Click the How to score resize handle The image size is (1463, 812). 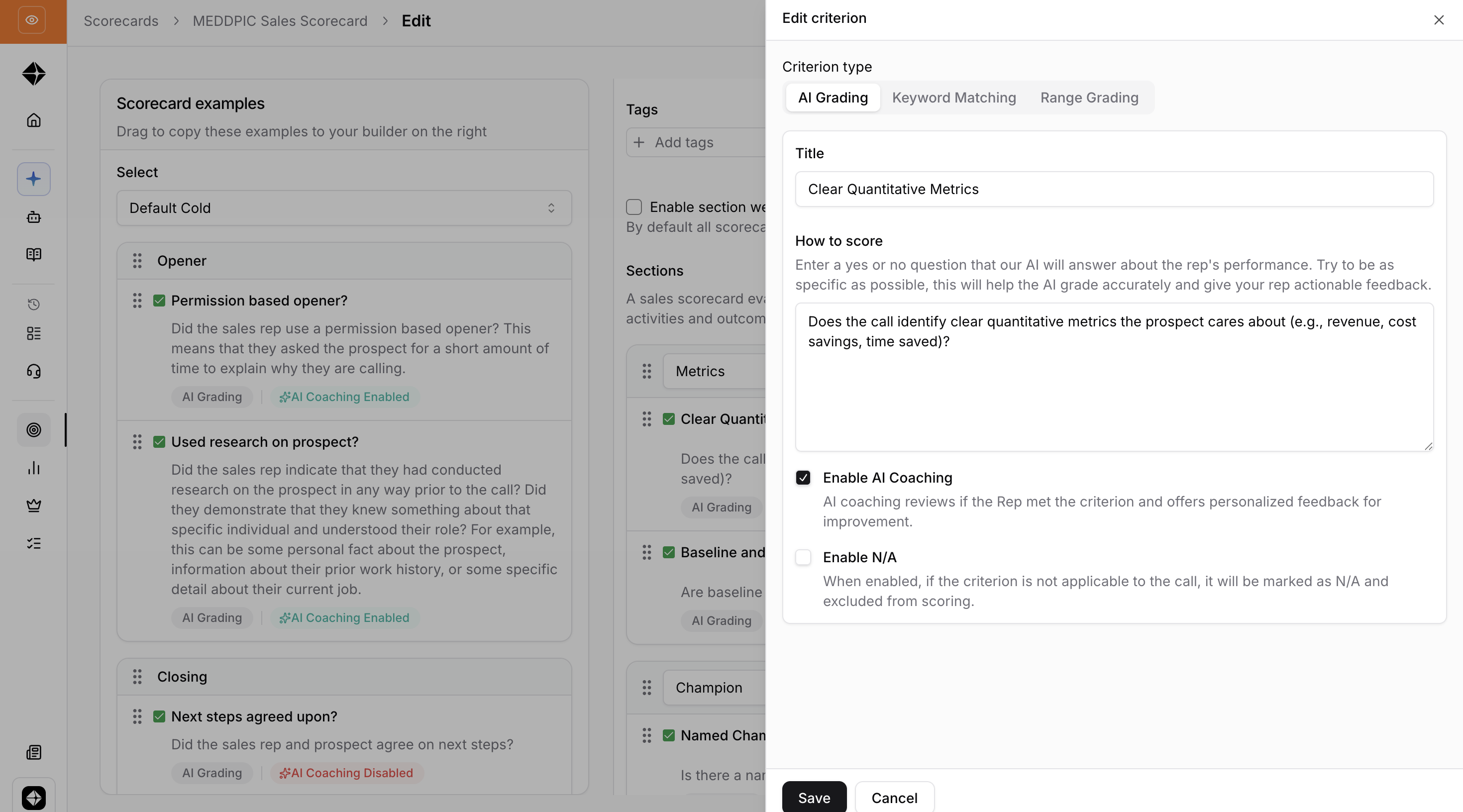tap(1428, 446)
